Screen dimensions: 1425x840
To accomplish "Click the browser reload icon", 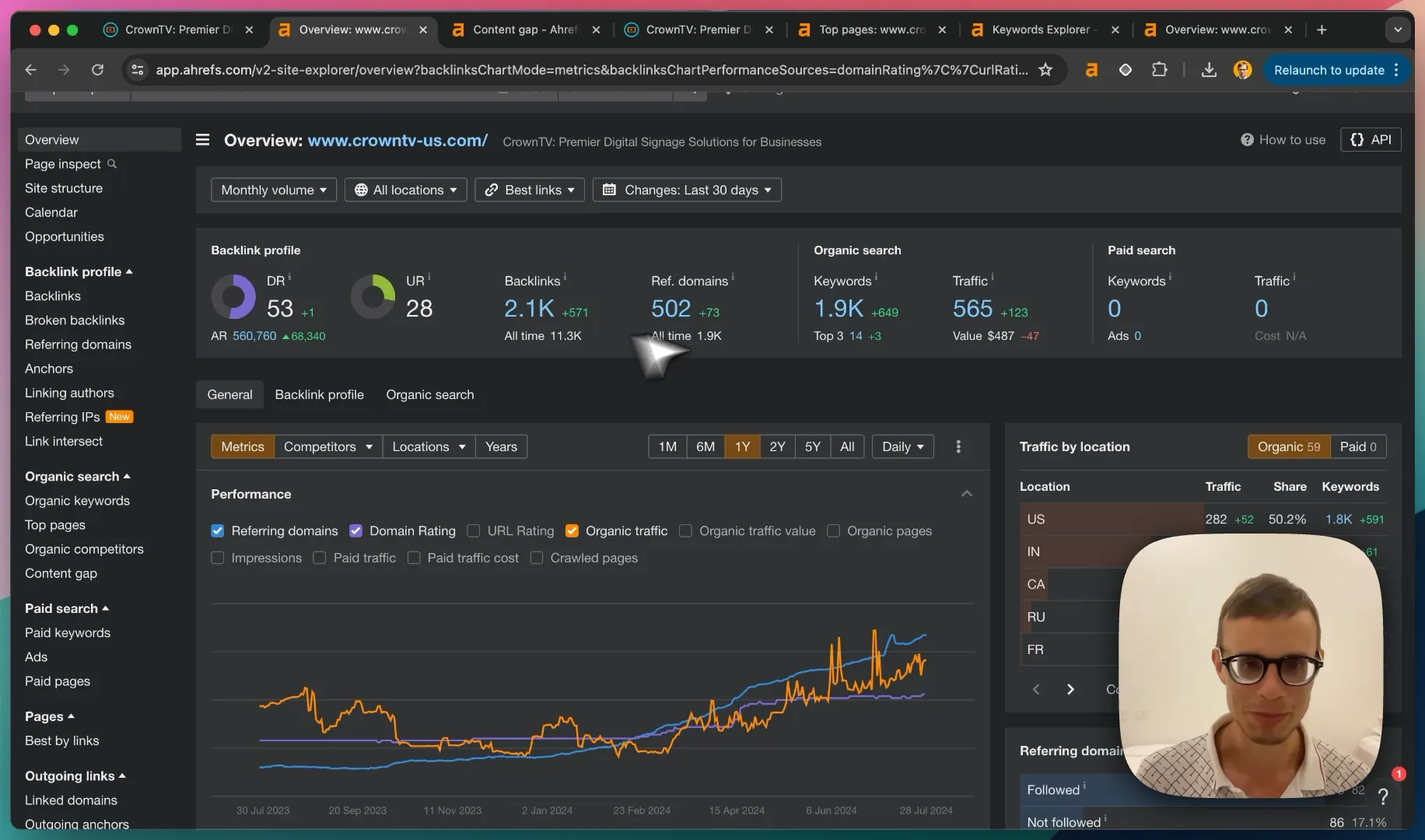I will pos(97,70).
